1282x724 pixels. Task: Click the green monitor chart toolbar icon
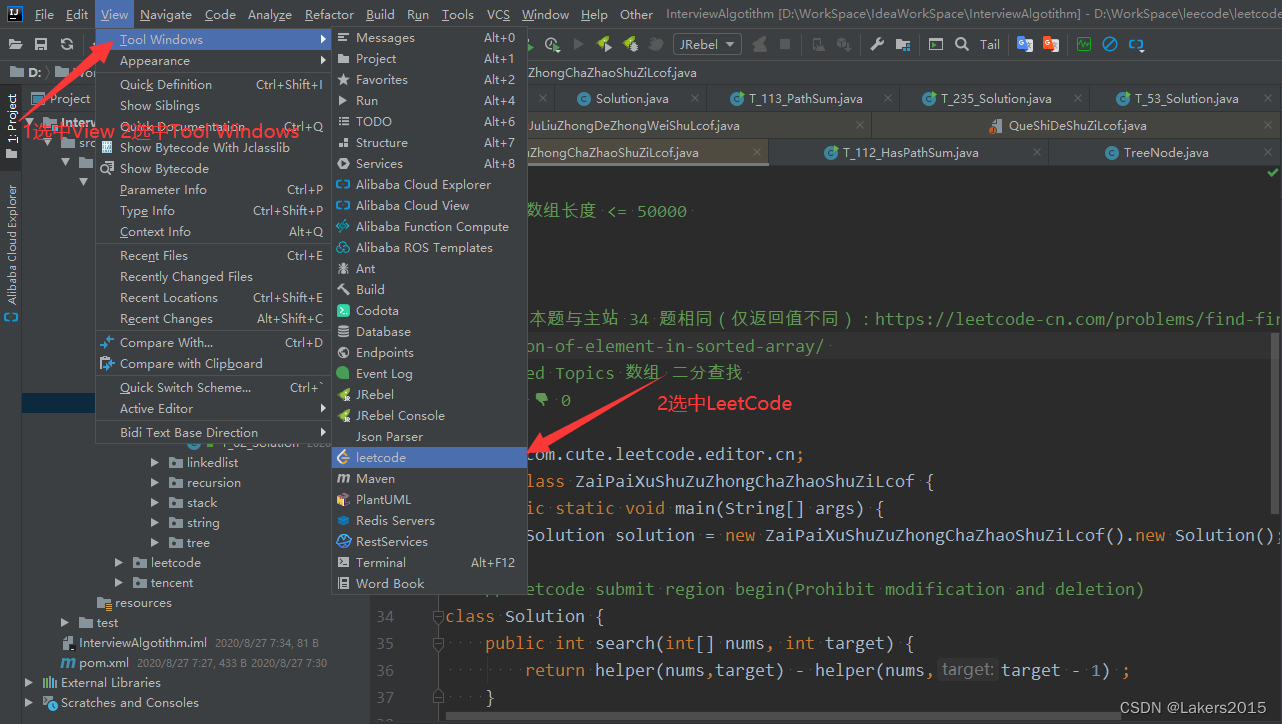[x=1084, y=44]
